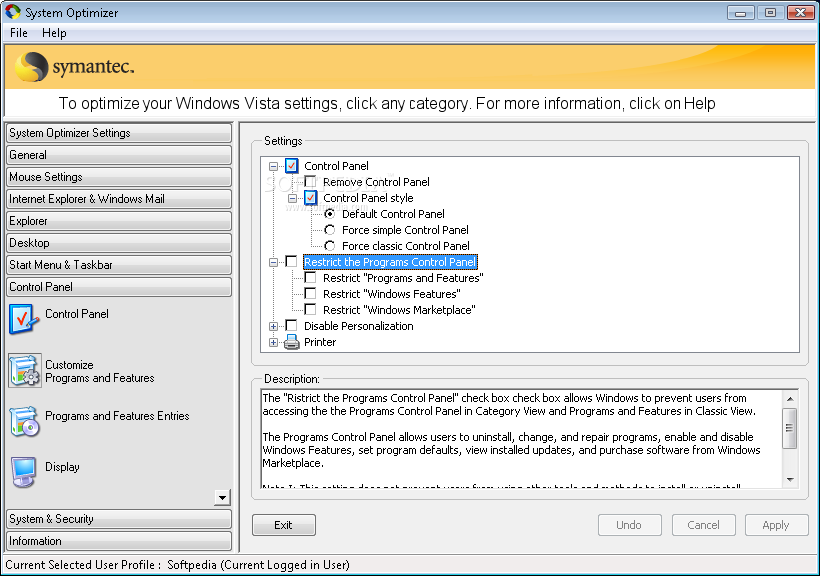The width and height of the screenshot is (820, 576).
Task: Check Restrict "Programs and Features" box
Action: 310,277
